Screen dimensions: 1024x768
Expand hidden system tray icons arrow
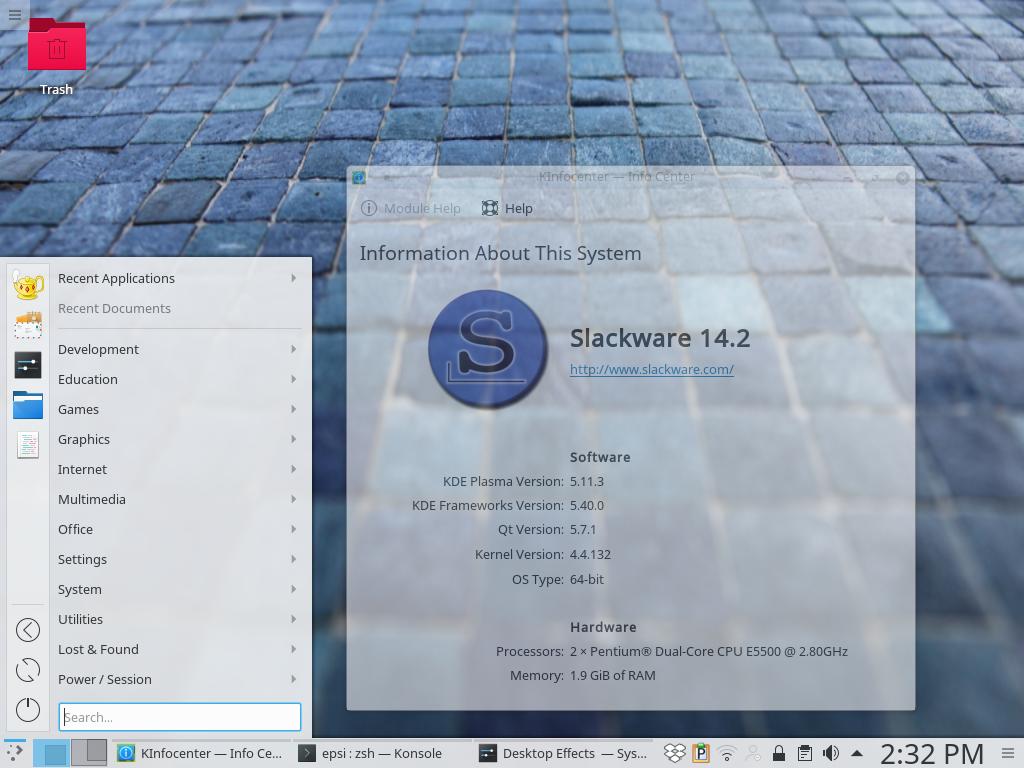(x=857, y=753)
